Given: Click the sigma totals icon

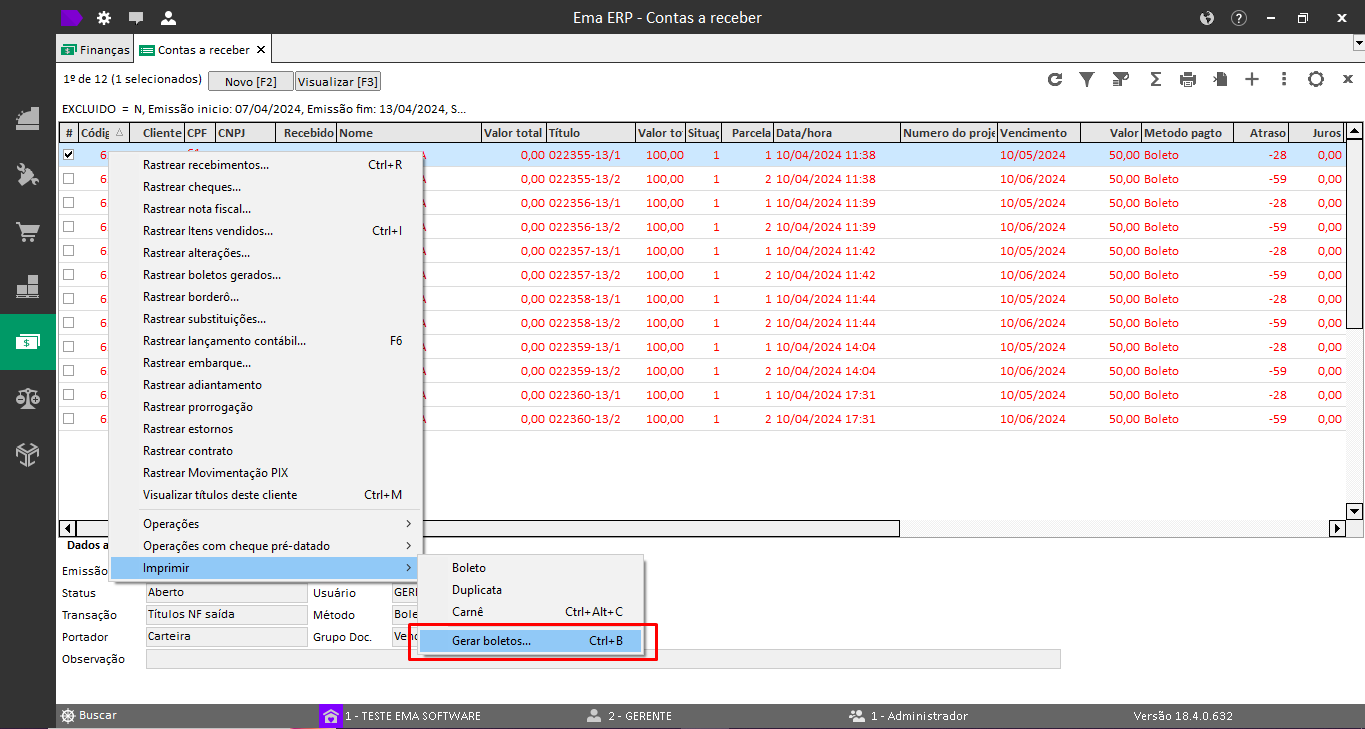Looking at the screenshot, I should (1155, 80).
